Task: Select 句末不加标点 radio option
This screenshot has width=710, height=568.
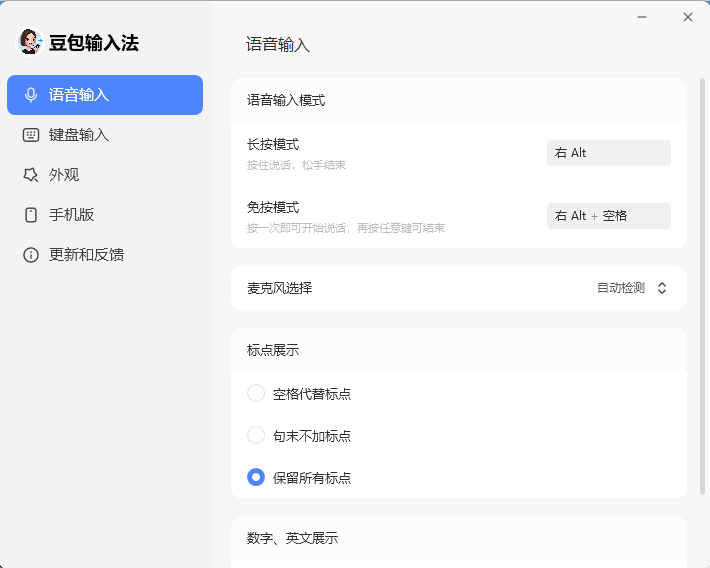Action: 256,435
